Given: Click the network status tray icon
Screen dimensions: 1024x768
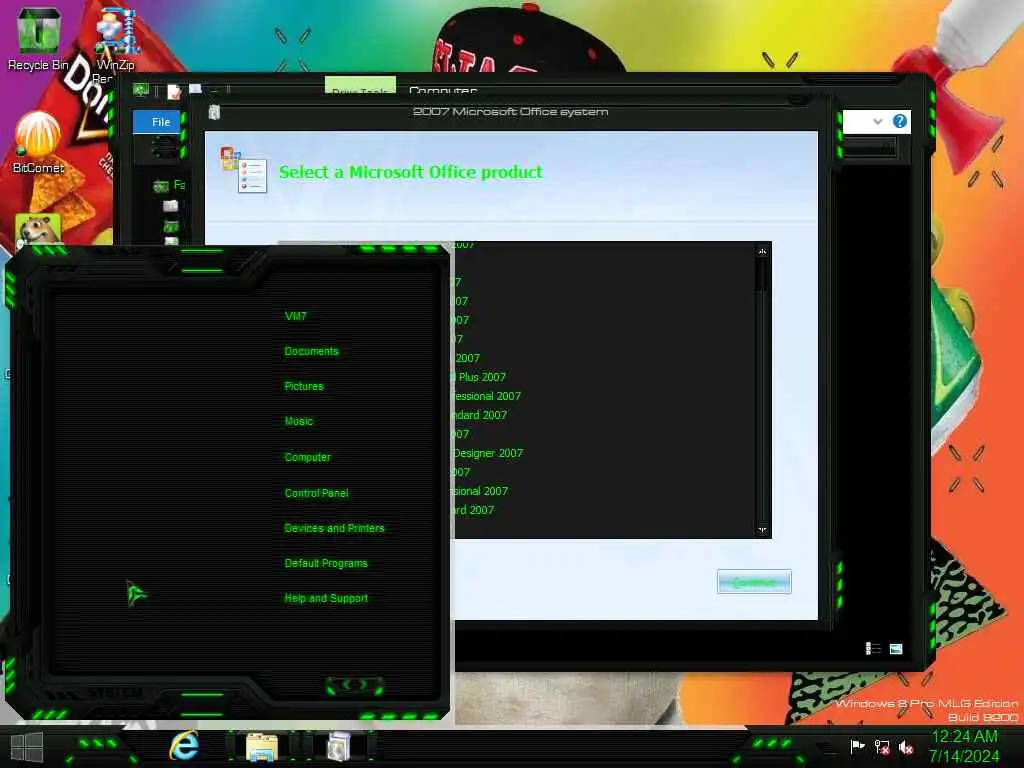Looking at the screenshot, I should click(882, 746).
